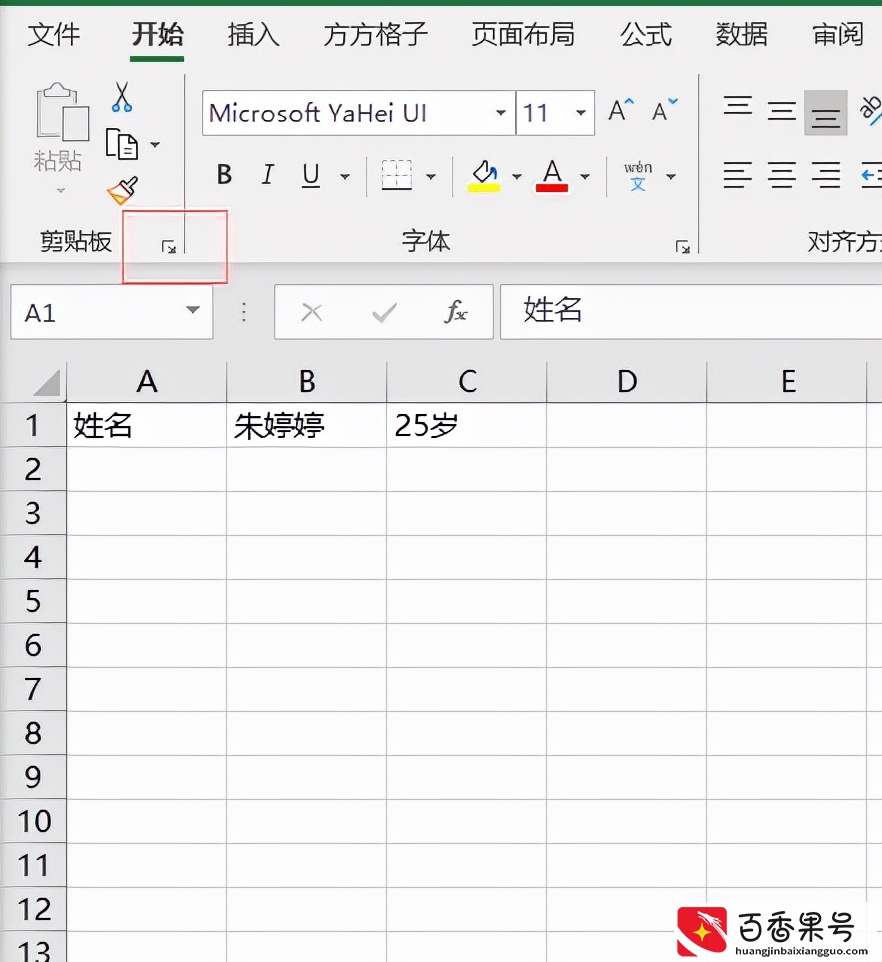This screenshot has width=882, height=962.
Task: Open Insert Function fx dialog
Action: pos(455,312)
